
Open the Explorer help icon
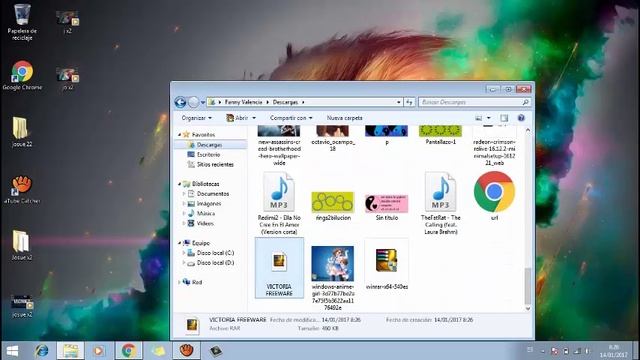point(521,118)
